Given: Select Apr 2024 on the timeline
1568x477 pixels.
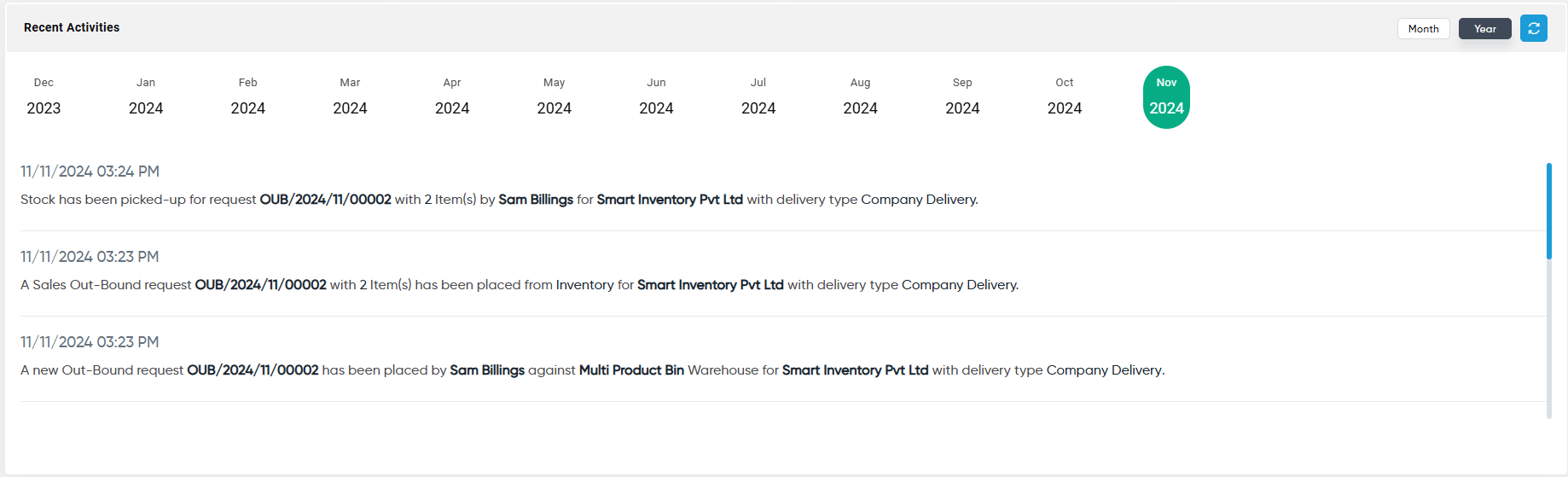Looking at the screenshot, I should click(452, 96).
